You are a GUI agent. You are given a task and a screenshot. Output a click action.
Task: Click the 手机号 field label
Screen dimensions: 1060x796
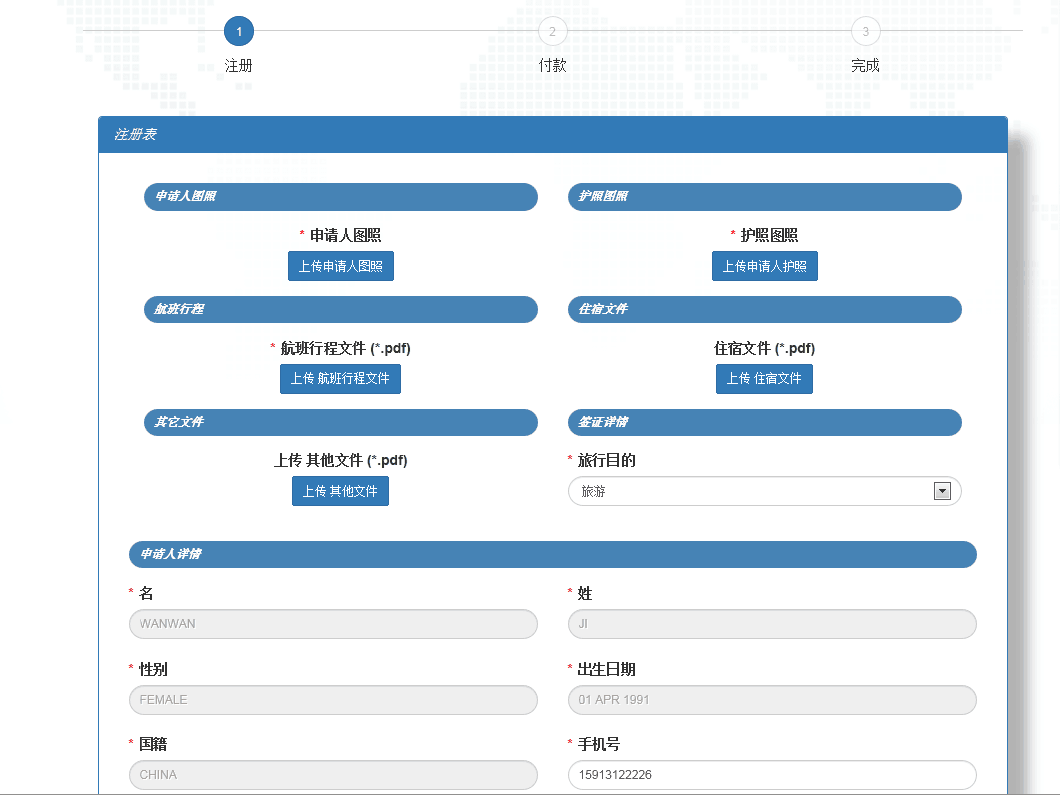click(x=599, y=745)
